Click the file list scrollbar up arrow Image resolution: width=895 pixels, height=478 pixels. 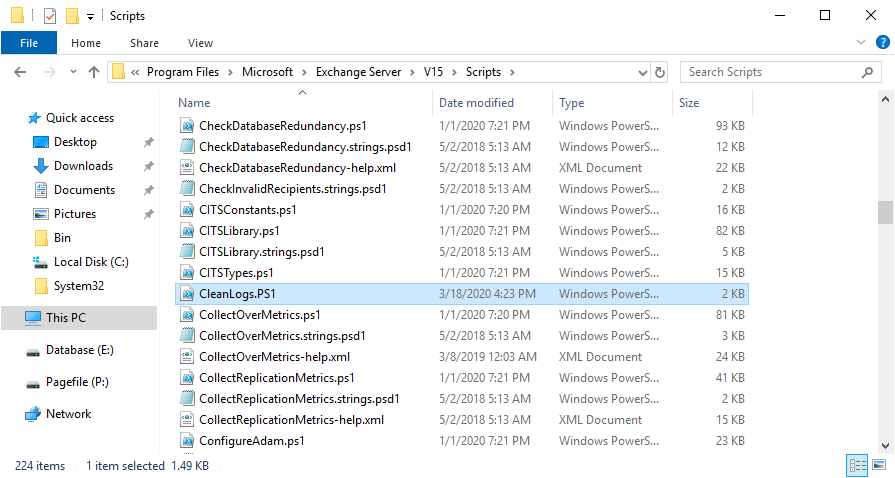pyautogui.click(x=885, y=99)
